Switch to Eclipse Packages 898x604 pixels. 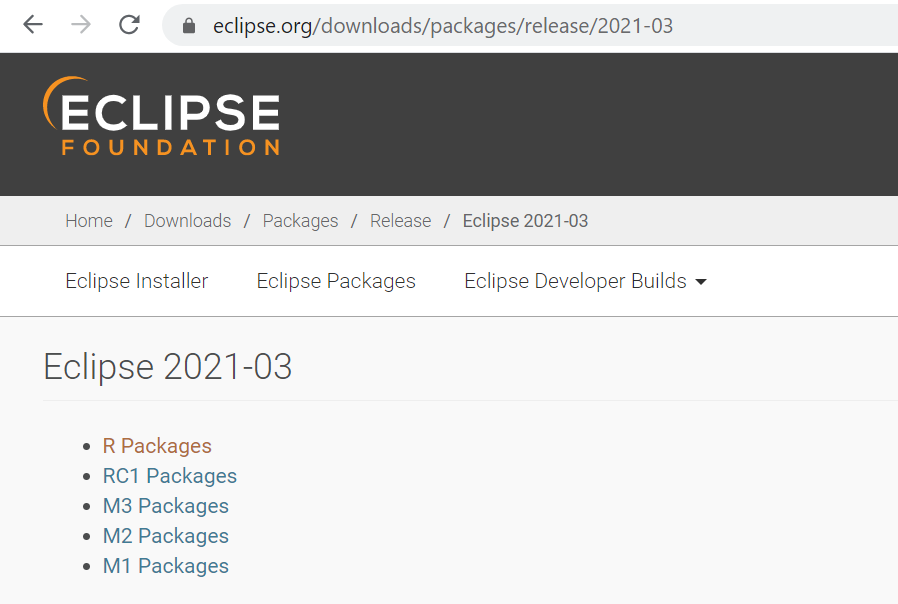click(x=335, y=281)
